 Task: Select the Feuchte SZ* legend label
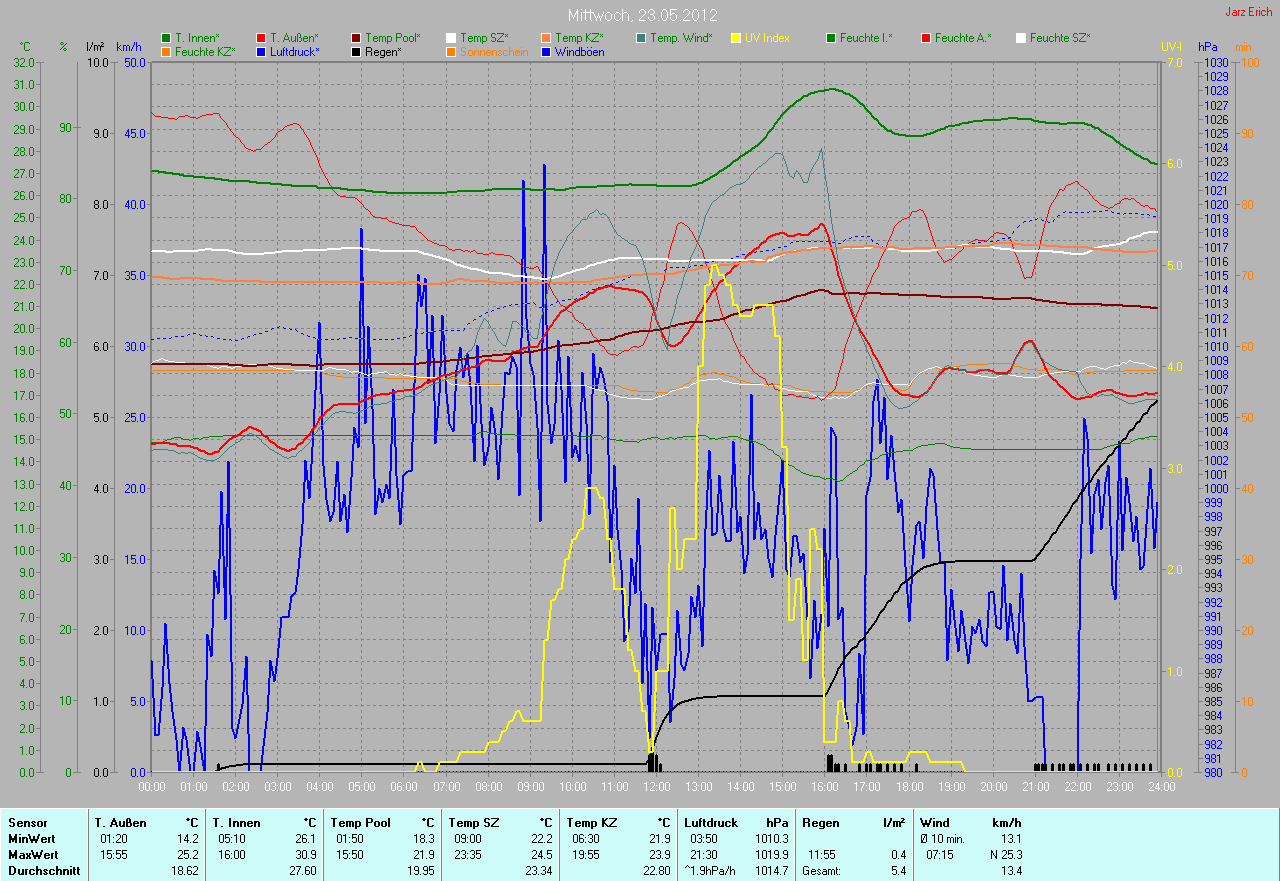coord(1060,37)
